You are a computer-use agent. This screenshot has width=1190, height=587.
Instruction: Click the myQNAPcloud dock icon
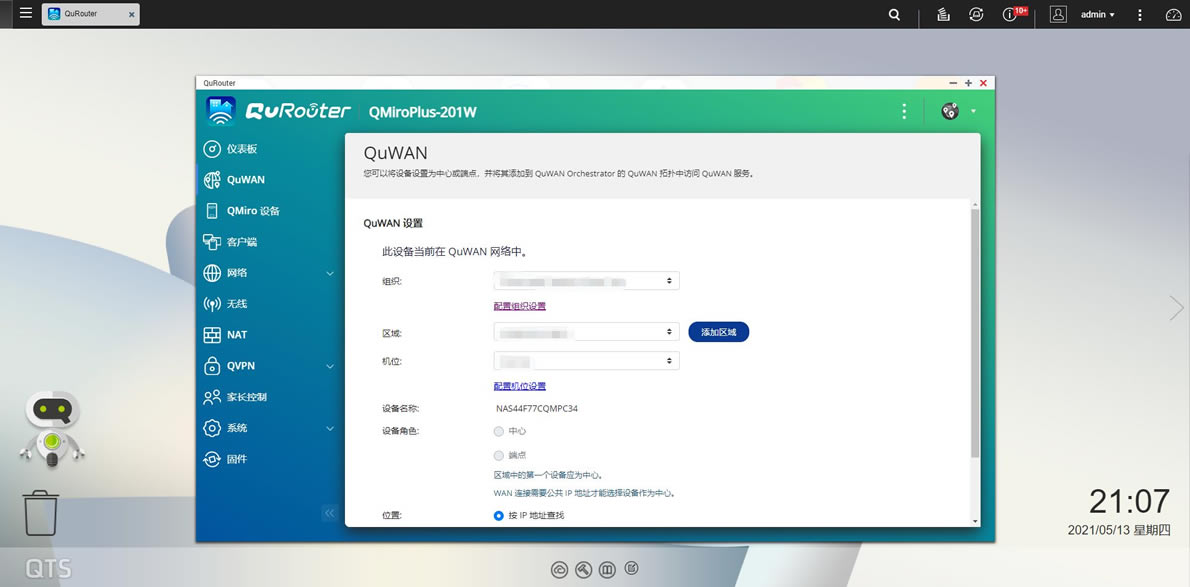point(559,569)
